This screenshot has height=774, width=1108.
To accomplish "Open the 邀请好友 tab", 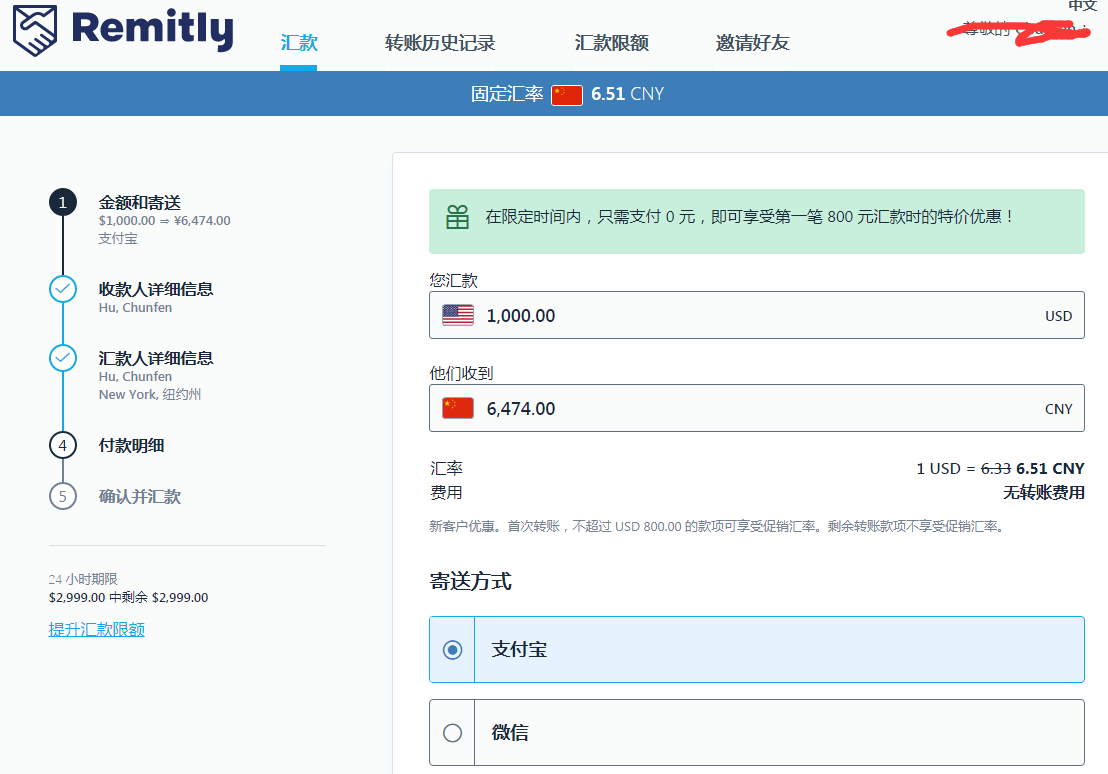I will [x=752, y=43].
